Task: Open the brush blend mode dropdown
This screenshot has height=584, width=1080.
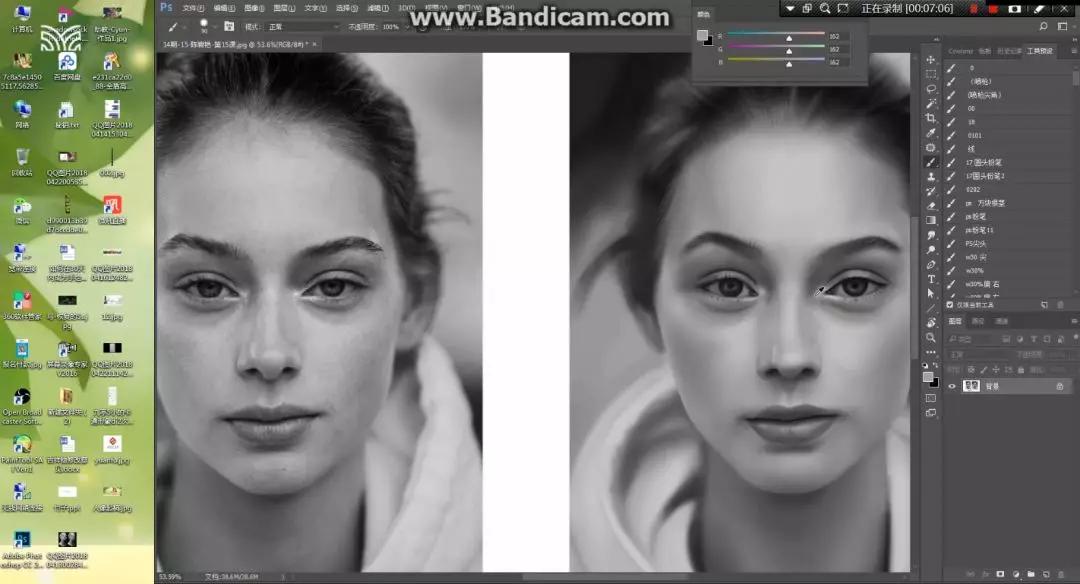Action: [302, 26]
